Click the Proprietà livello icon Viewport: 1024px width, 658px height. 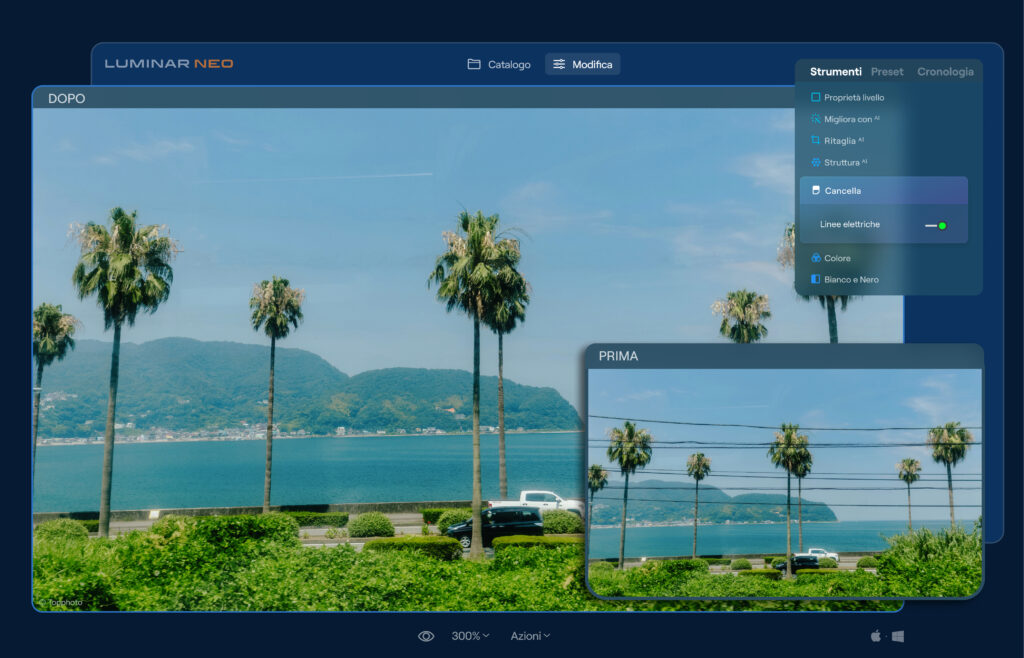coord(815,97)
